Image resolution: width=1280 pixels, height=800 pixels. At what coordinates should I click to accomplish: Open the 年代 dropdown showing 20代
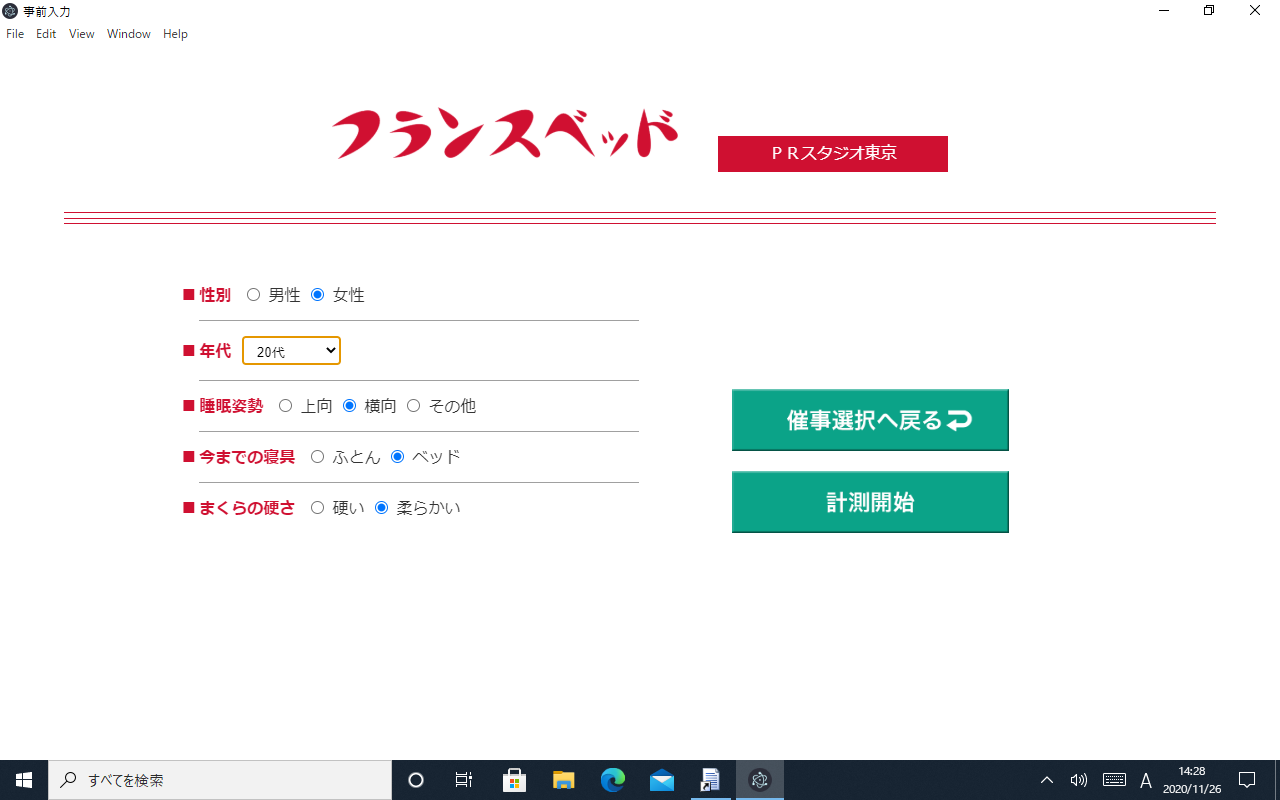click(291, 351)
